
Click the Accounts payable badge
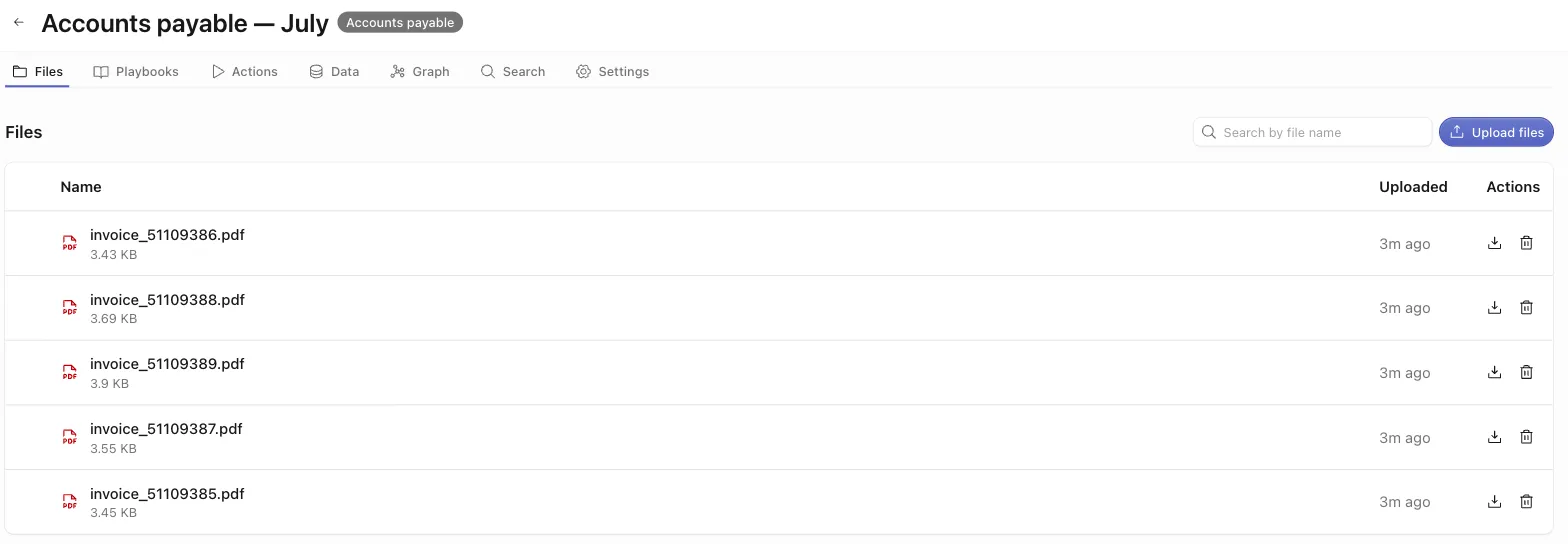click(400, 22)
